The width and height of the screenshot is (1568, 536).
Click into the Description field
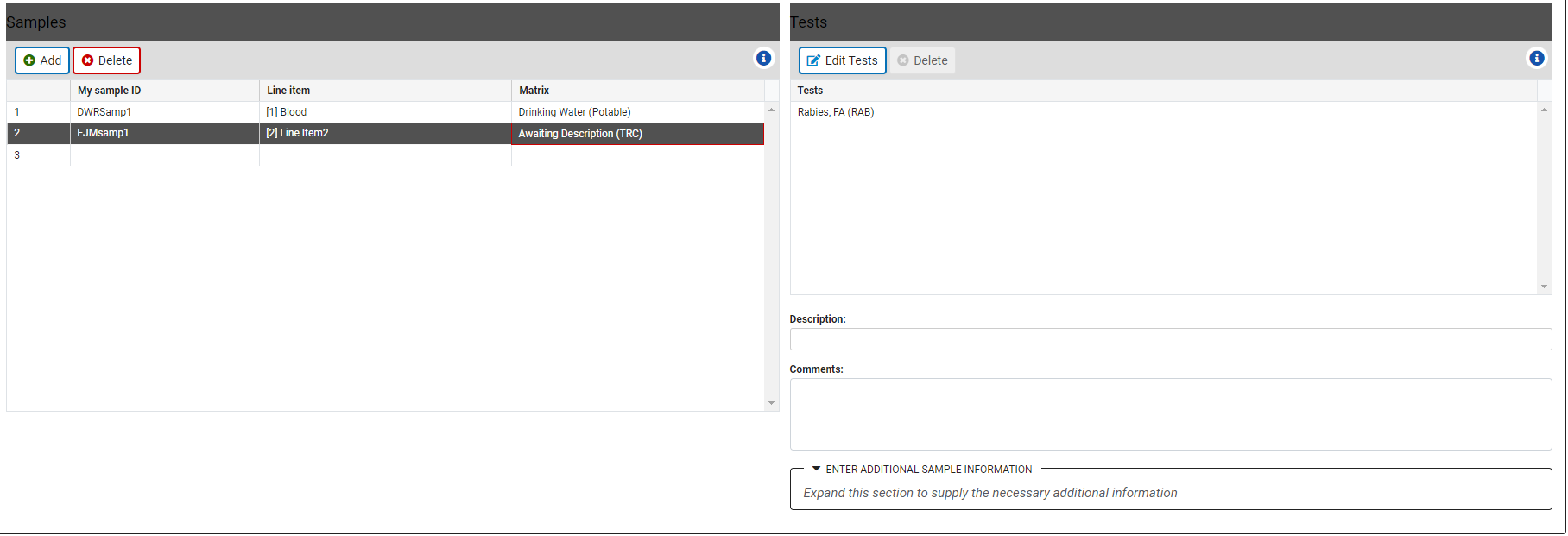click(x=1170, y=339)
